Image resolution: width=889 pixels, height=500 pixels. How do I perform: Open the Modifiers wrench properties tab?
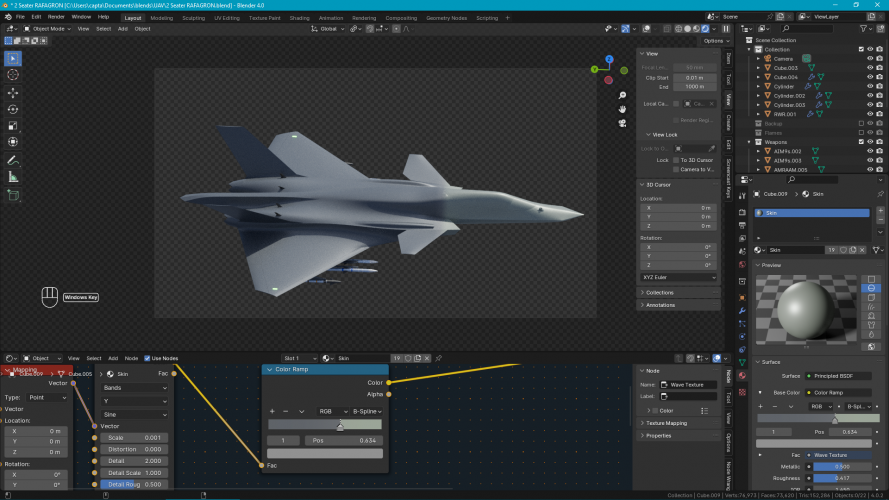742,311
